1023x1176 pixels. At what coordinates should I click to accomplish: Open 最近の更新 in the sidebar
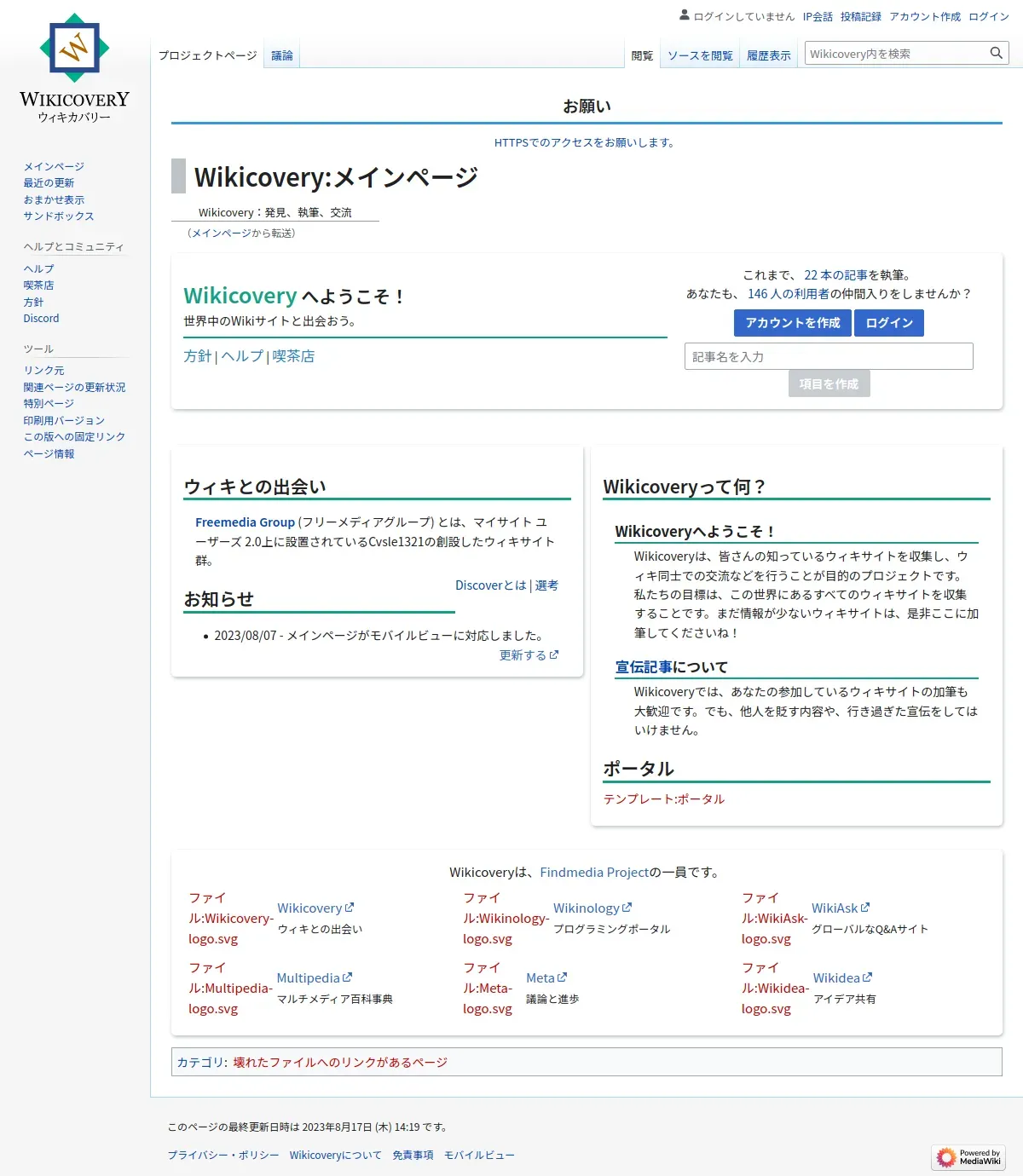(x=49, y=182)
